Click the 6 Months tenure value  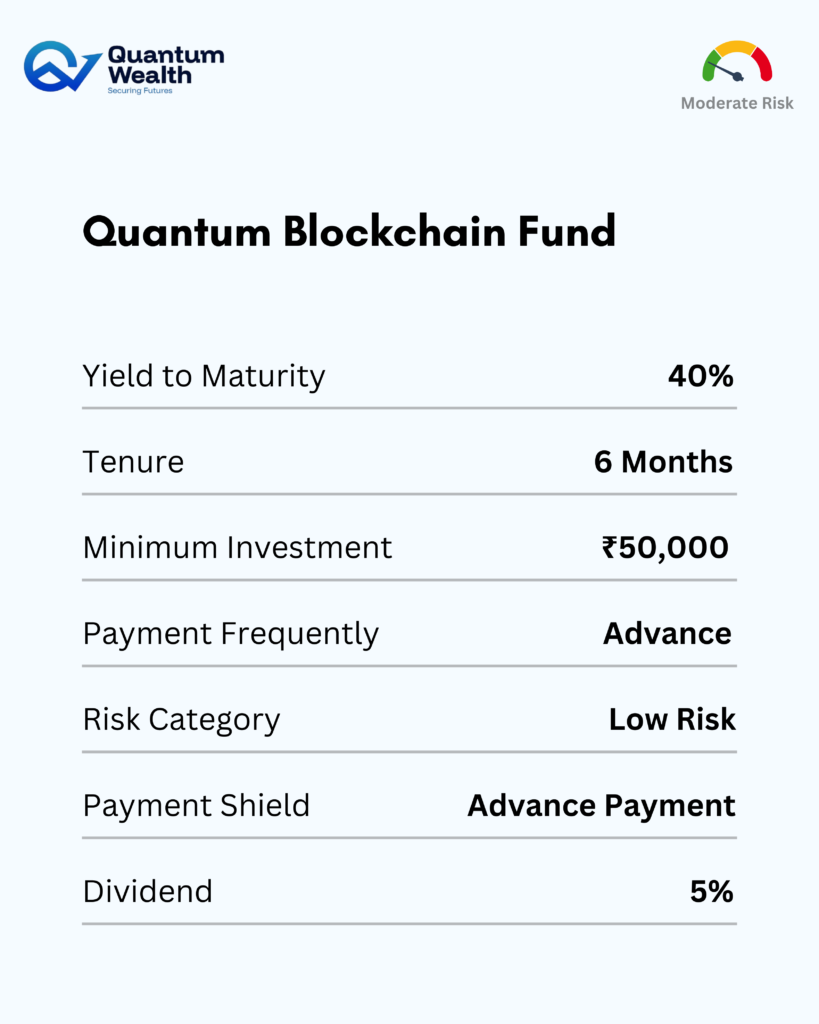click(x=663, y=462)
